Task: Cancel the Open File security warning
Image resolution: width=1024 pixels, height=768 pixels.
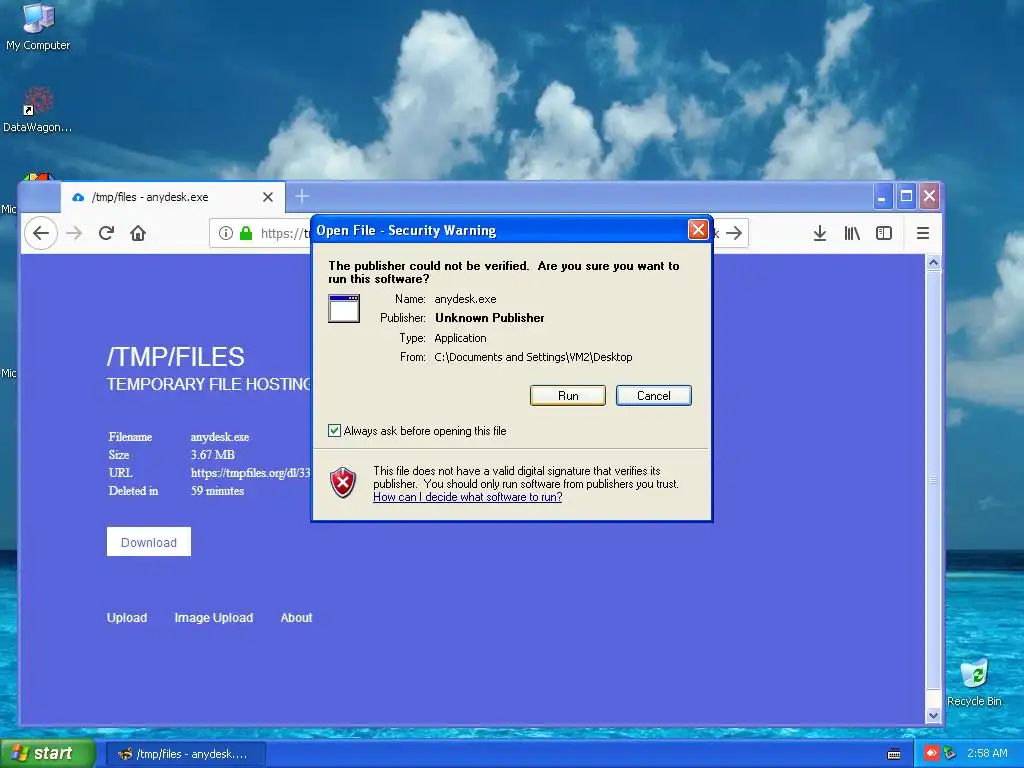Action: 654,396
